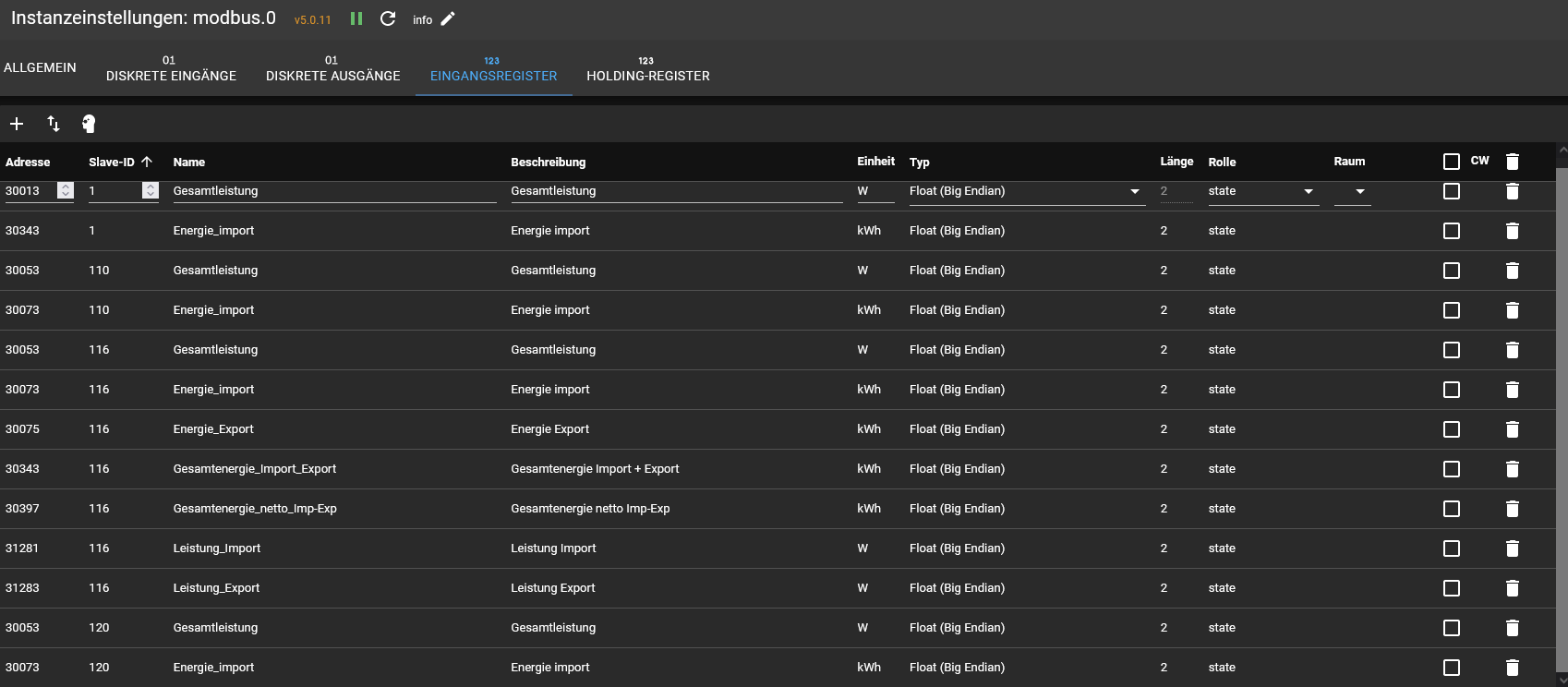Click the Gesamtenergie Import + Export description
The width and height of the screenshot is (1568, 687).
(x=595, y=469)
